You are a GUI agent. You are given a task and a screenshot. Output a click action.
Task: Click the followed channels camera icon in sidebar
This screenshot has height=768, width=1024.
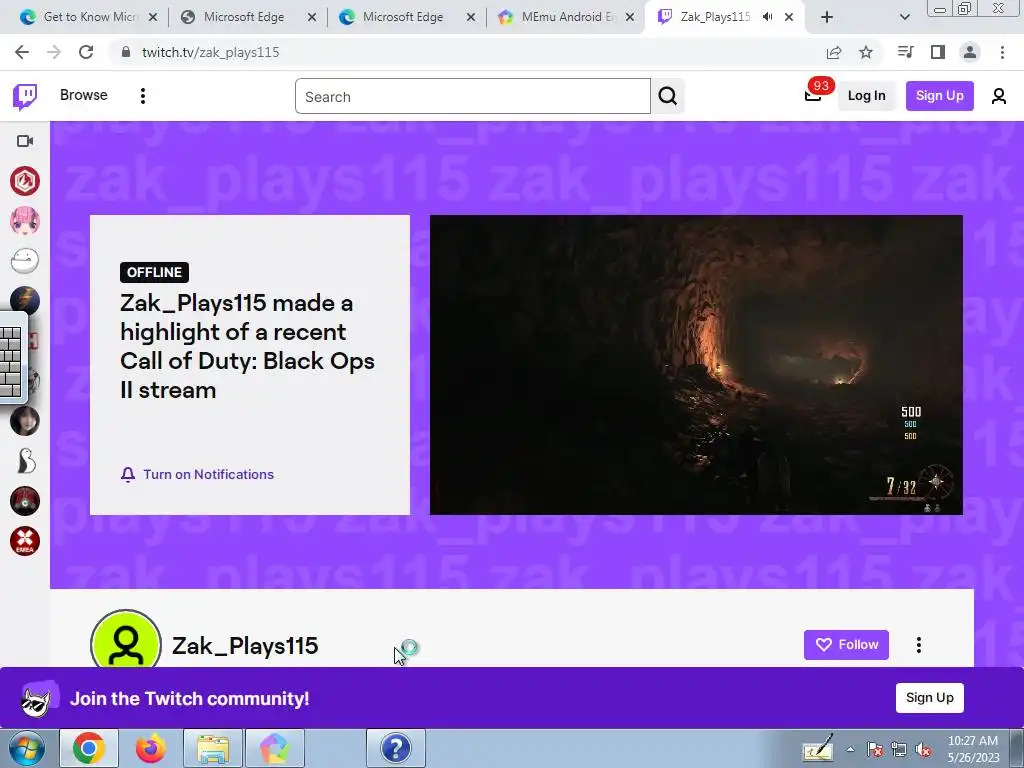click(25, 141)
